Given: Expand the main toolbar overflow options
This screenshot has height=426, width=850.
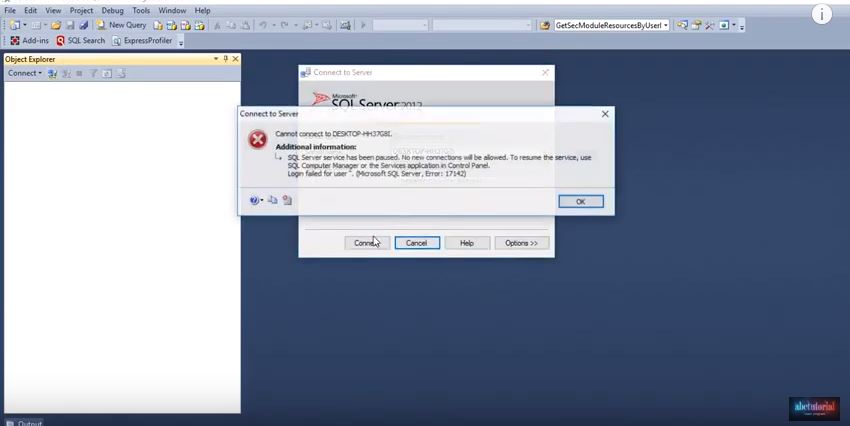Looking at the screenshot, I should point(742,26).
